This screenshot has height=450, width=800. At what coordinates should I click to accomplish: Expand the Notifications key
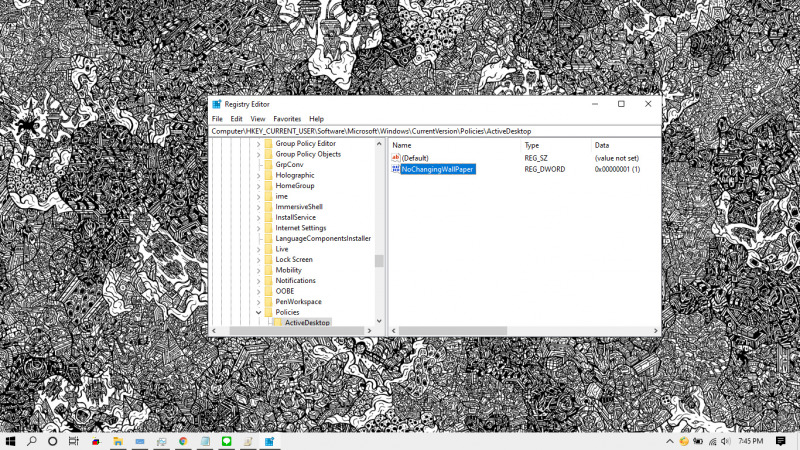(258, 281)
